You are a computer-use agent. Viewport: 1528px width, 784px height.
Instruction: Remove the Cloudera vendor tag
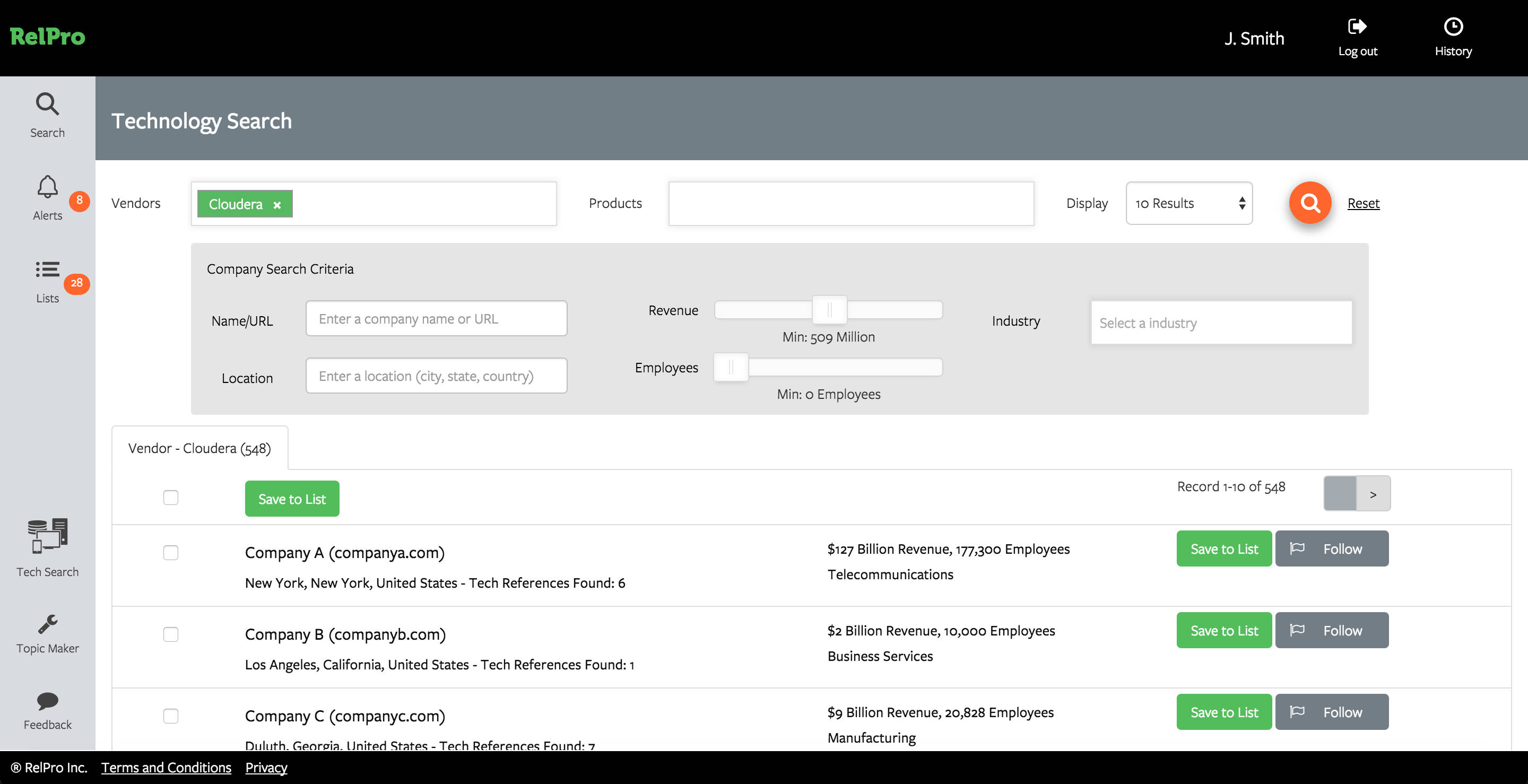coord(276,205)
